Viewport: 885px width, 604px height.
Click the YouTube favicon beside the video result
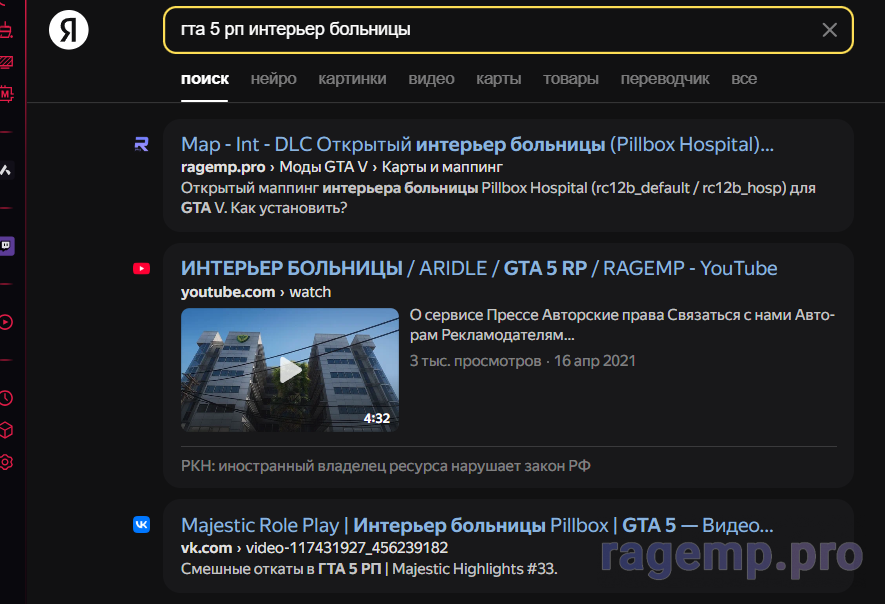pyautogui.click(x=141, y=268)
